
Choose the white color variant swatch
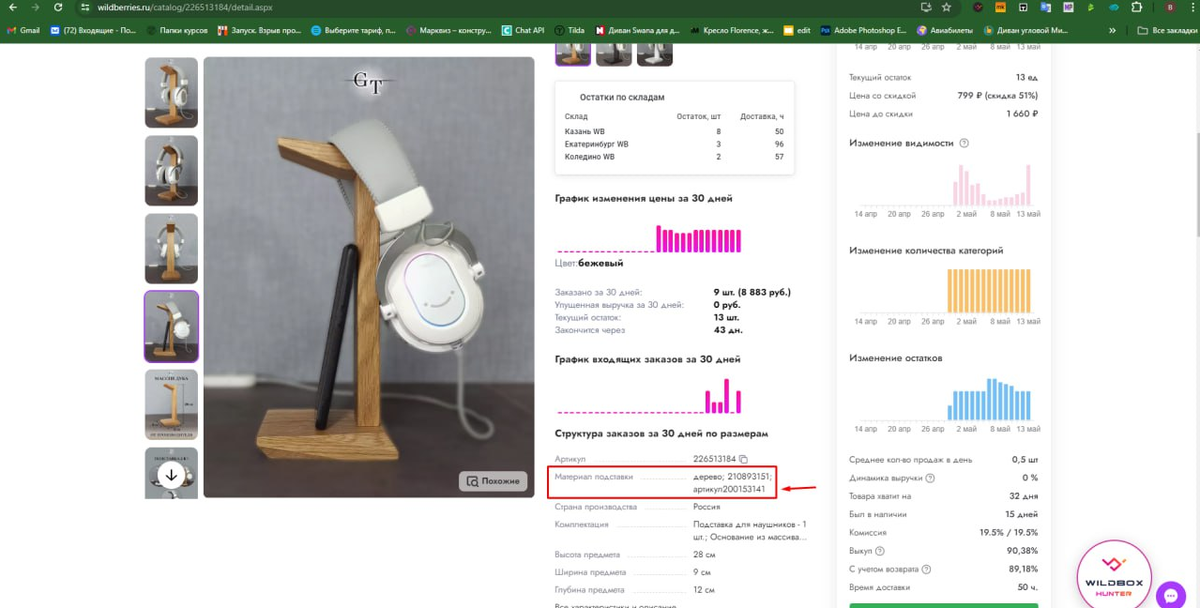click(x=655, y=53)
